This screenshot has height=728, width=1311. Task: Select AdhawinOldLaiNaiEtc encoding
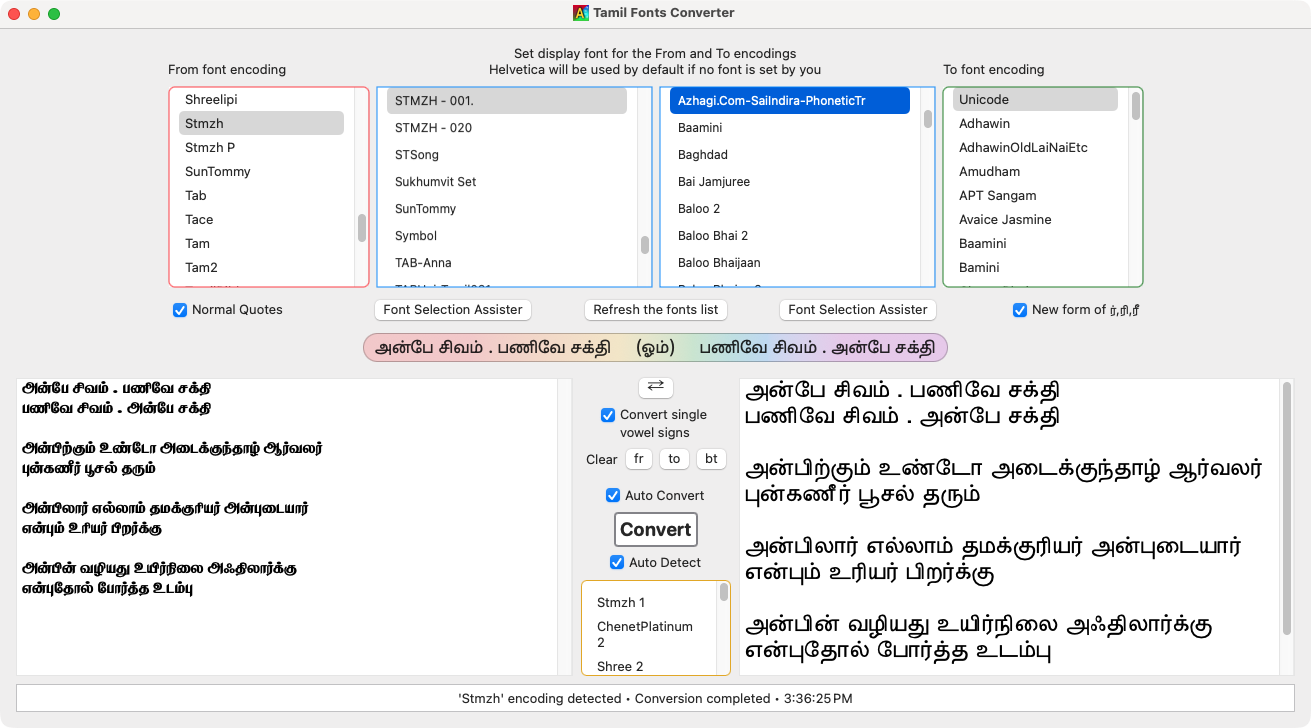coord(1035,148)
